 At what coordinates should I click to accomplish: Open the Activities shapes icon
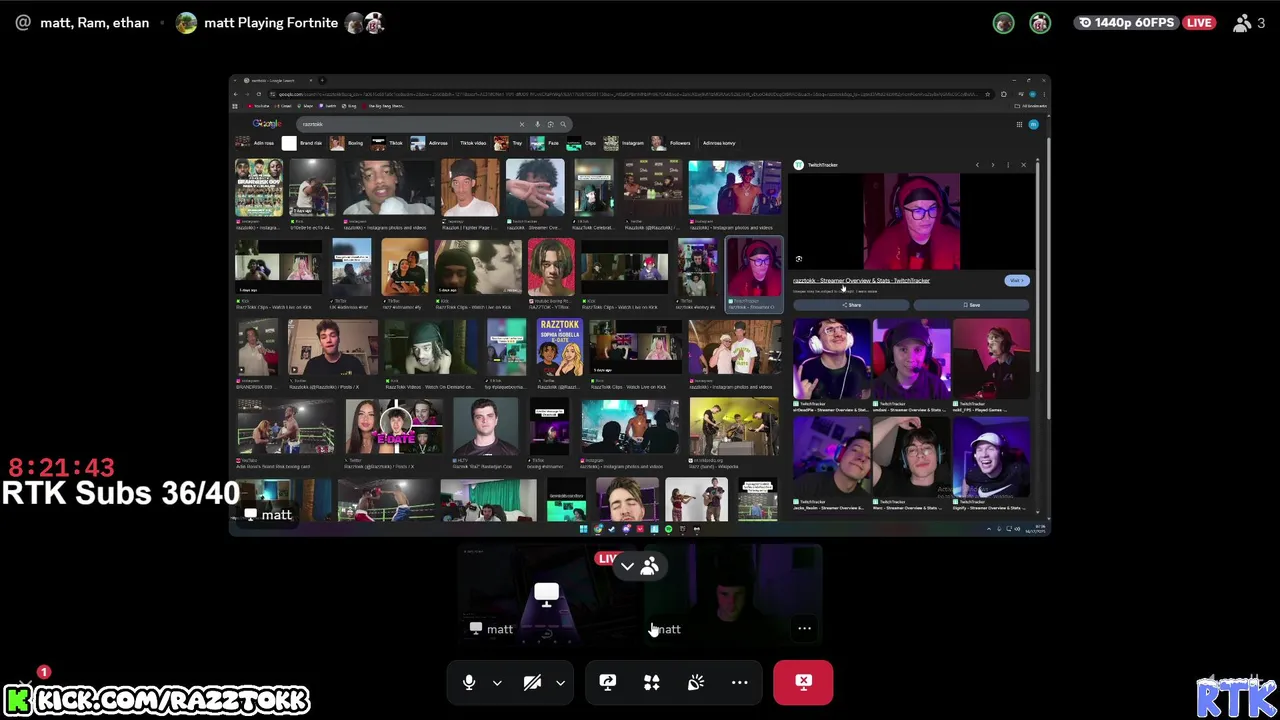pos(651,682)
